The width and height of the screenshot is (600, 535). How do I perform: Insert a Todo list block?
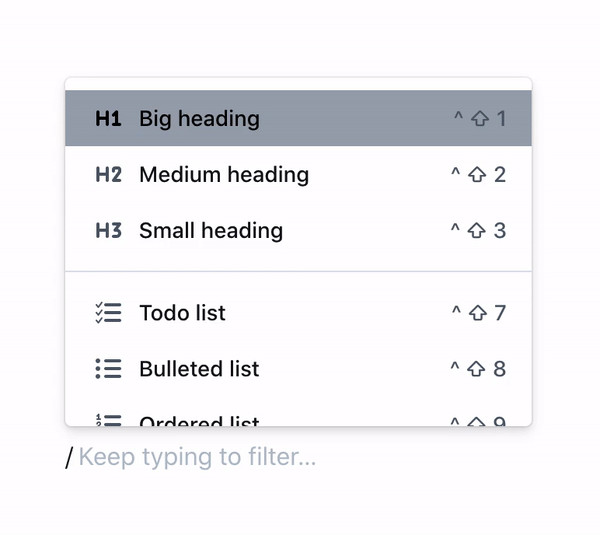point(298,313)
